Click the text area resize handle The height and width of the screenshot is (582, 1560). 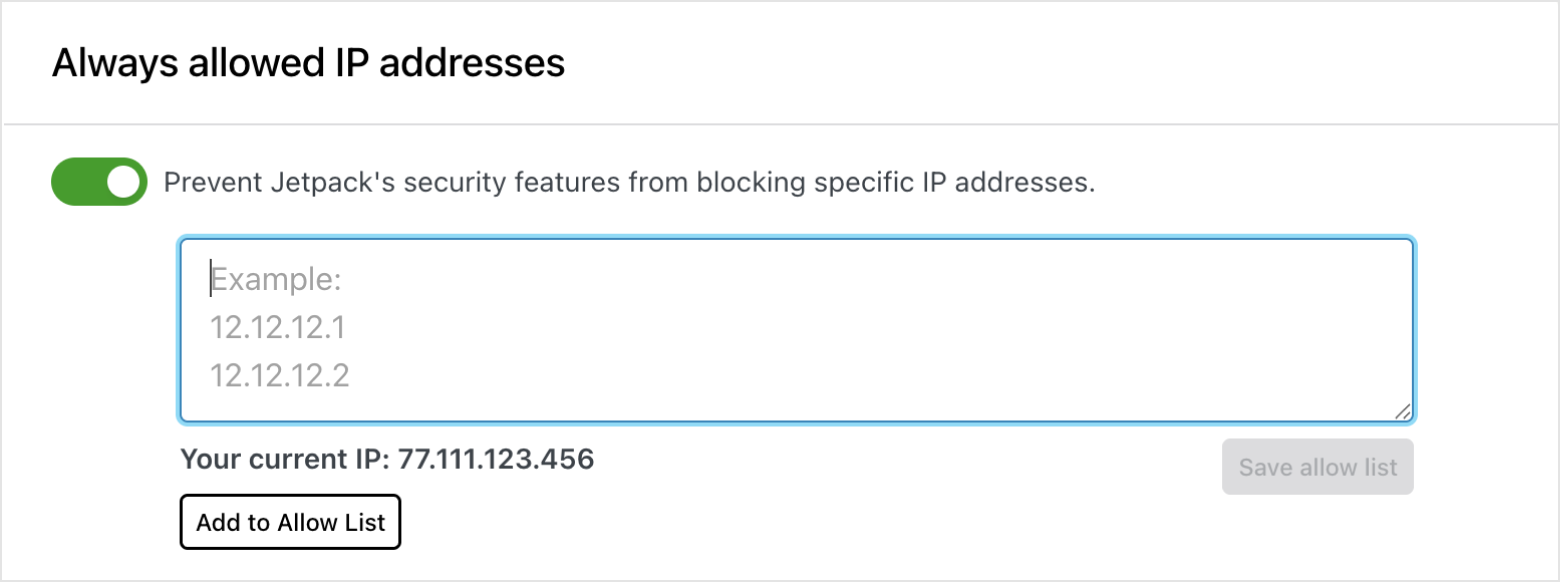click(x=1403, y=411)
